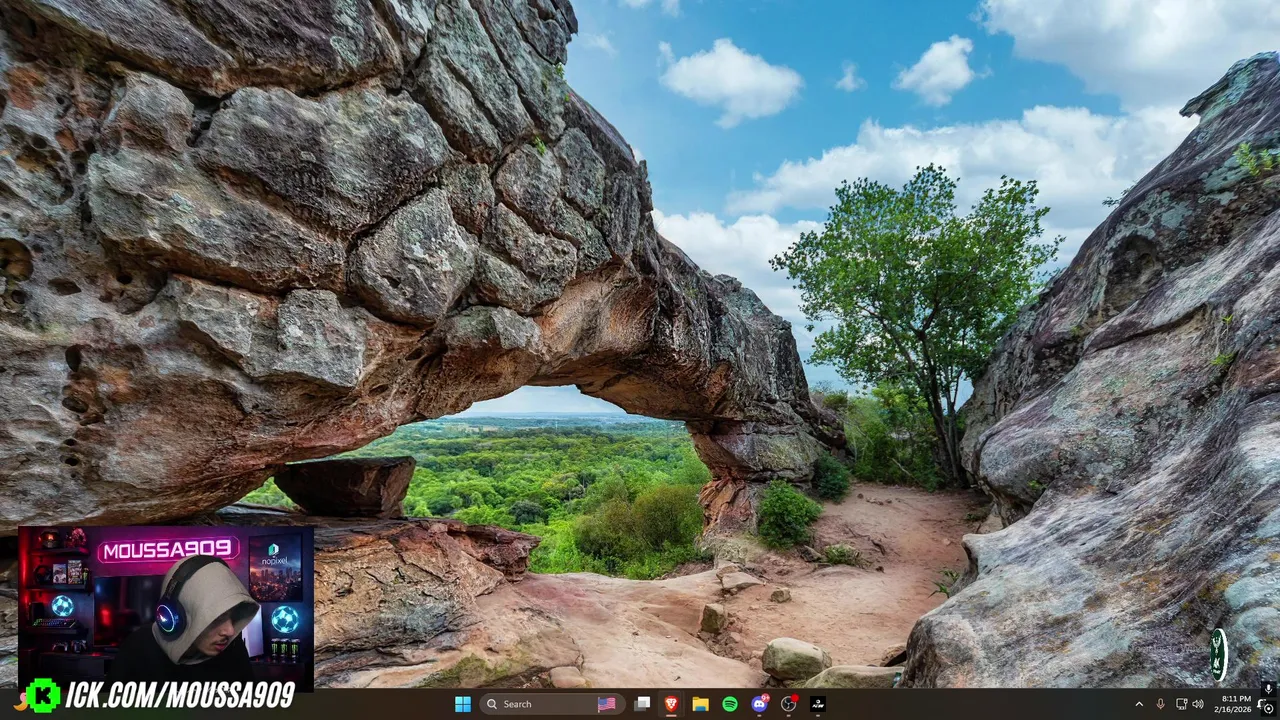Click the overlay microphone button above the tray
Viewport: 1280px width, 720px height.
(x=1268, y=689)
